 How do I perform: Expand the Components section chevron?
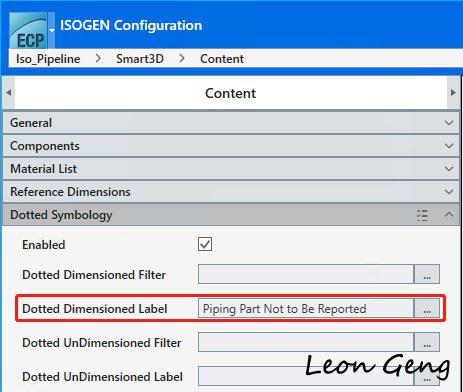coord(449,146)
